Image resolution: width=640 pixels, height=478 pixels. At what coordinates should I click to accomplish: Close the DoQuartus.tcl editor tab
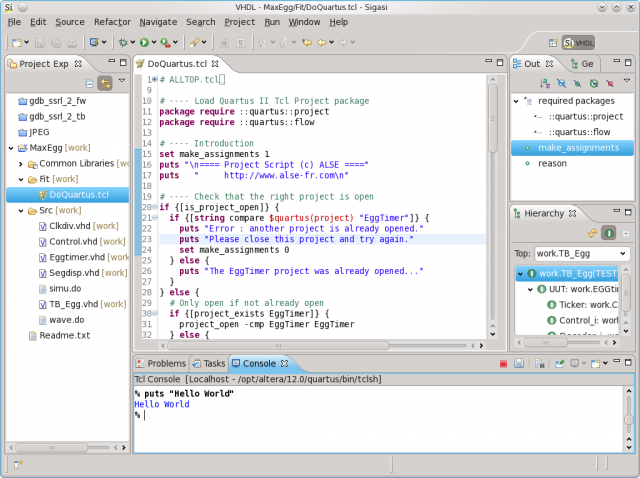click(215, 64)
